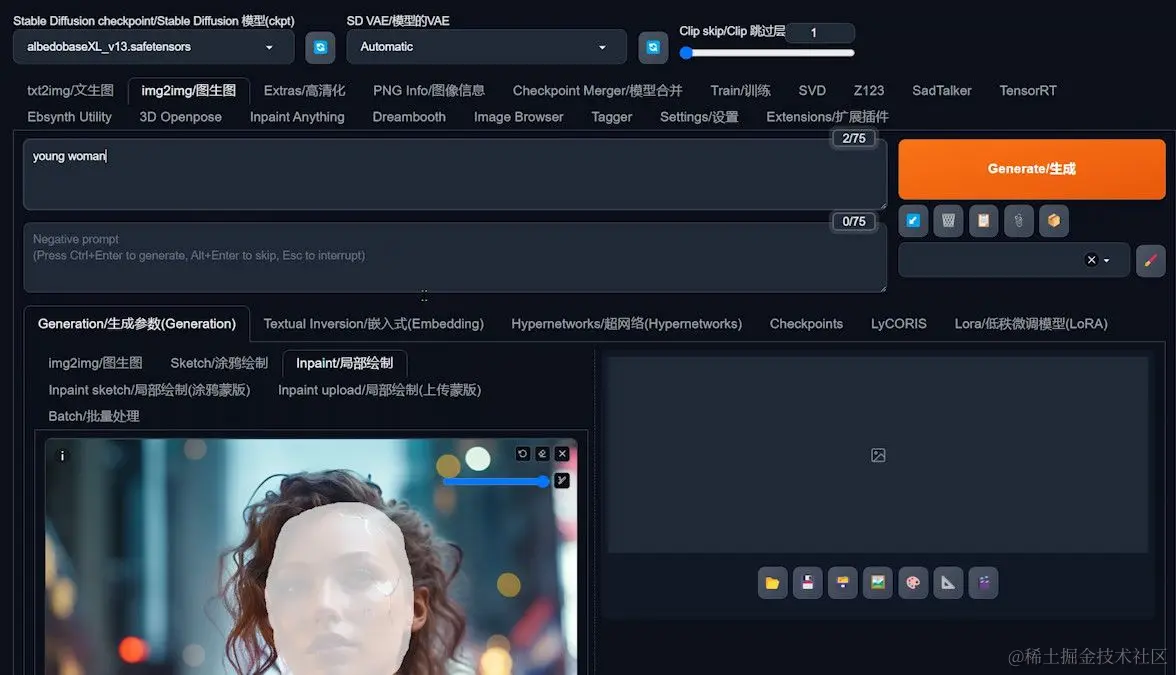This screenshot has width=1176, height=675.
Task: Switch to the Inpaint sketch sub-tab
Action: (x=149, y=390)
